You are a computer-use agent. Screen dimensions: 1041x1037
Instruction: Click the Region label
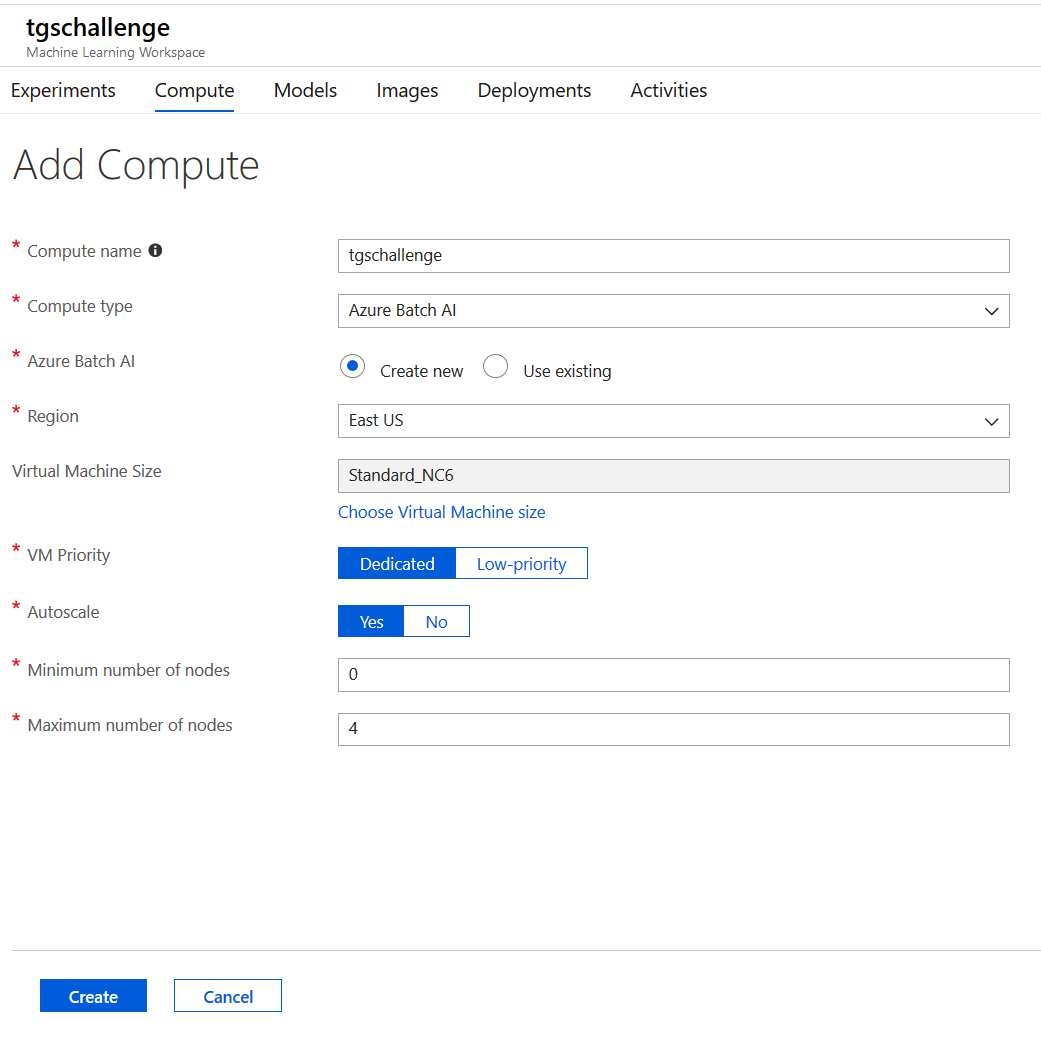(x=53, y=416)
